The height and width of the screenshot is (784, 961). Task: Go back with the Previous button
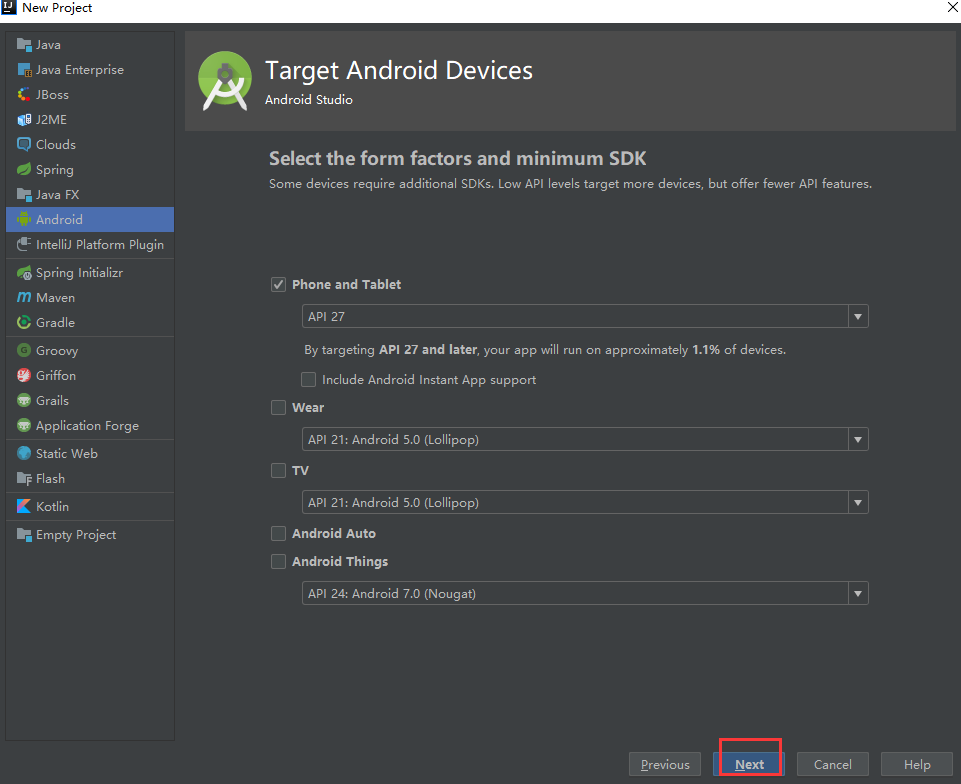(665, 764)
